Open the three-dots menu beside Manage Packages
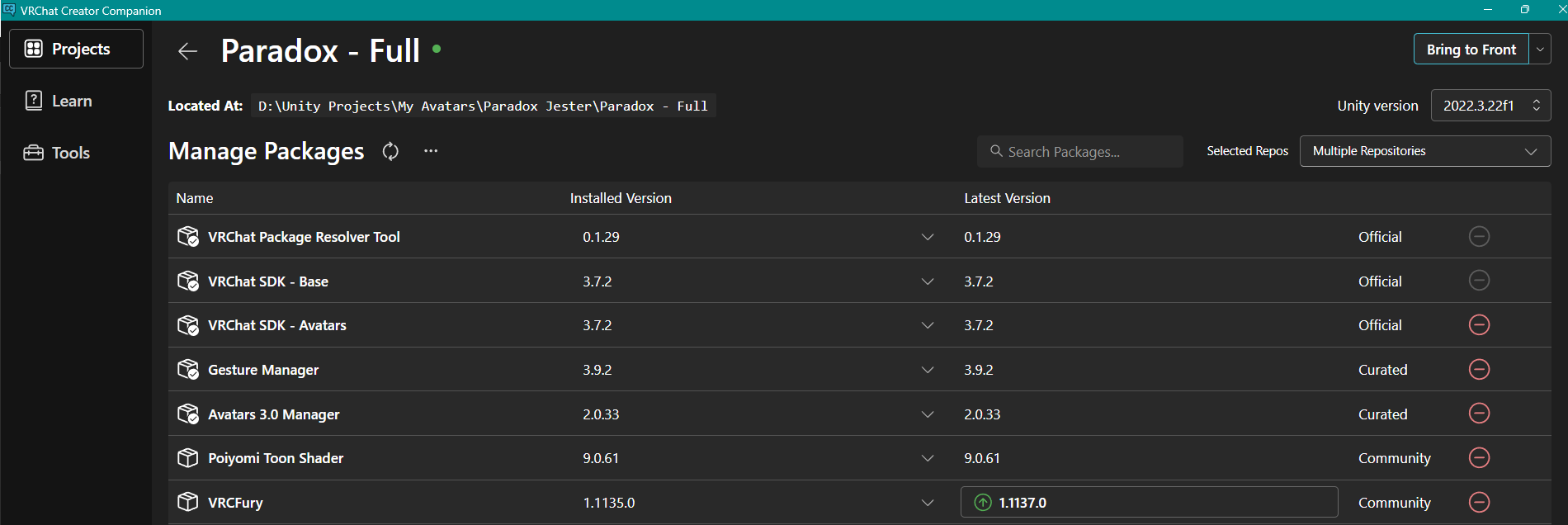The image size is (1568, 525). pyautogui.click(x=431, y=151)
